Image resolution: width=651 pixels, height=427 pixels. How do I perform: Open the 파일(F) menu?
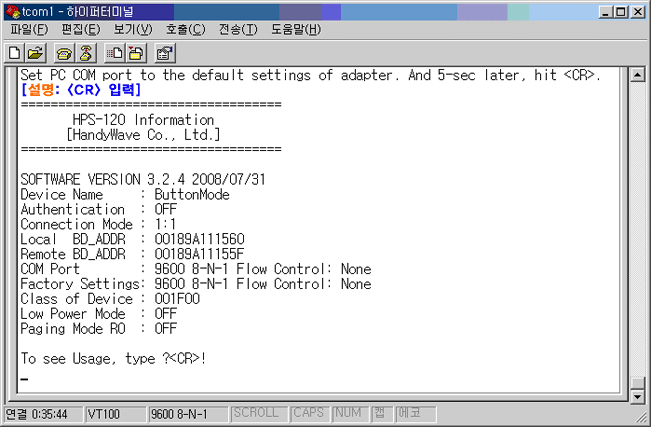click(29, 29)
